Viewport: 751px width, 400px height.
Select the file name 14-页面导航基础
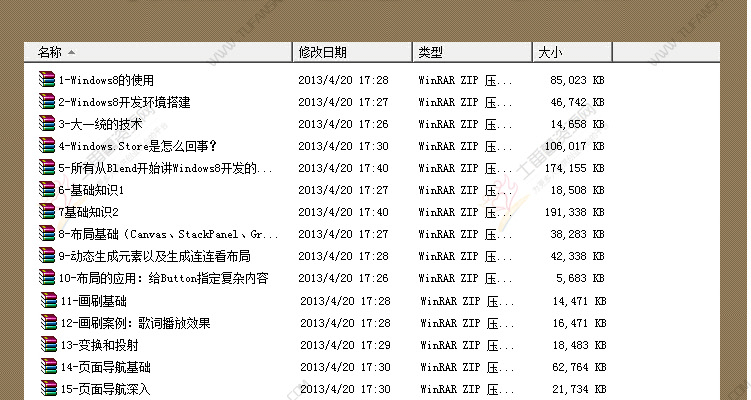pyautogui.click(x=105, y=367)
